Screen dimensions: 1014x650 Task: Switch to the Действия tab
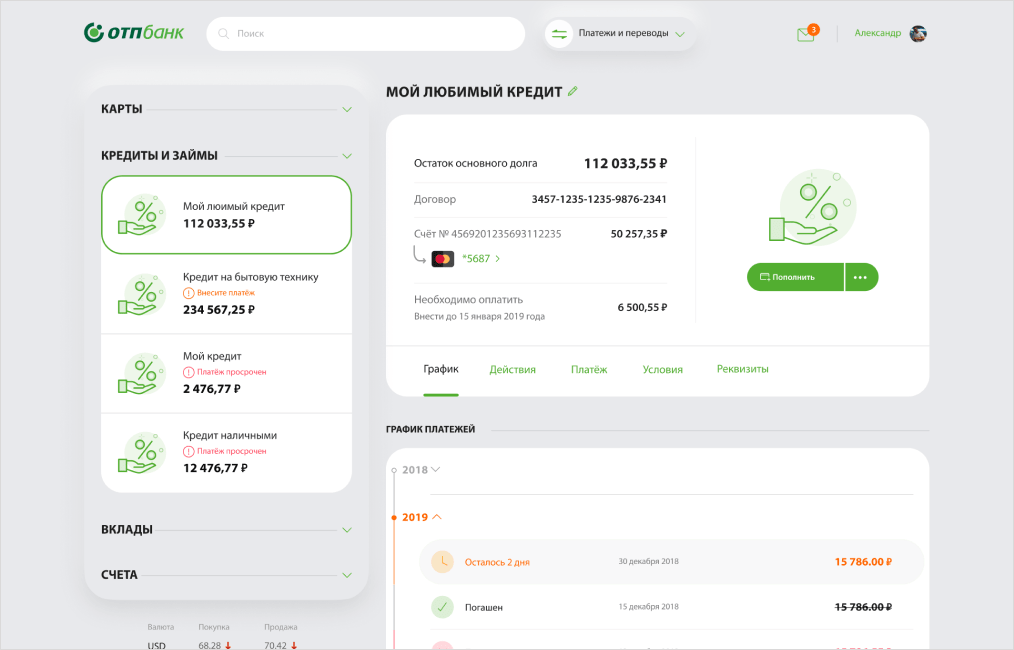pos(512,369)
